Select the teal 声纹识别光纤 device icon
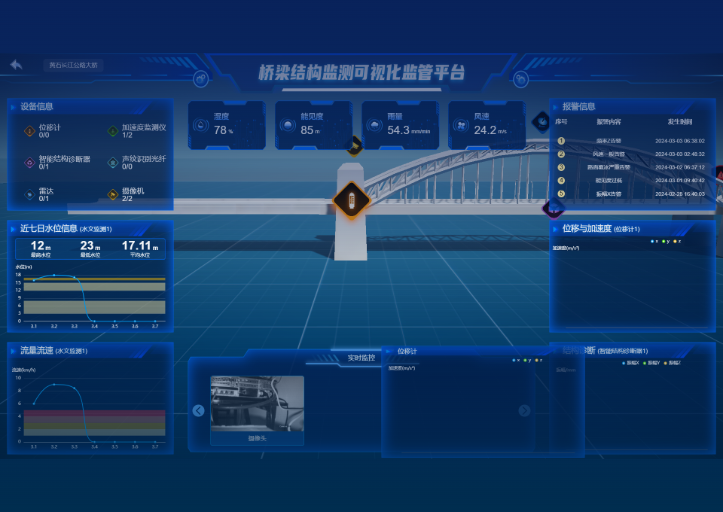 click(x=113, y=162)
